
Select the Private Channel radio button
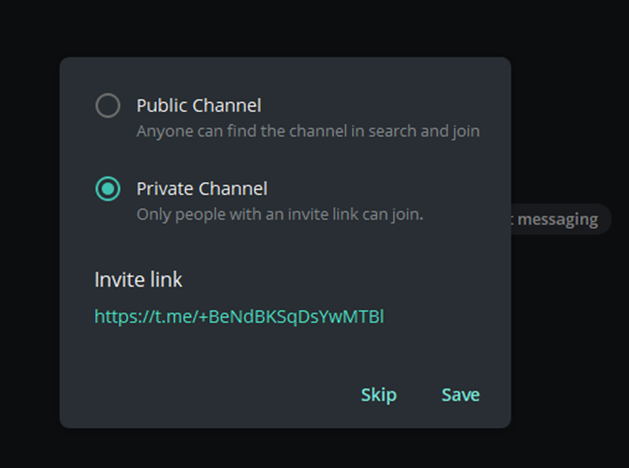[108, 189]
